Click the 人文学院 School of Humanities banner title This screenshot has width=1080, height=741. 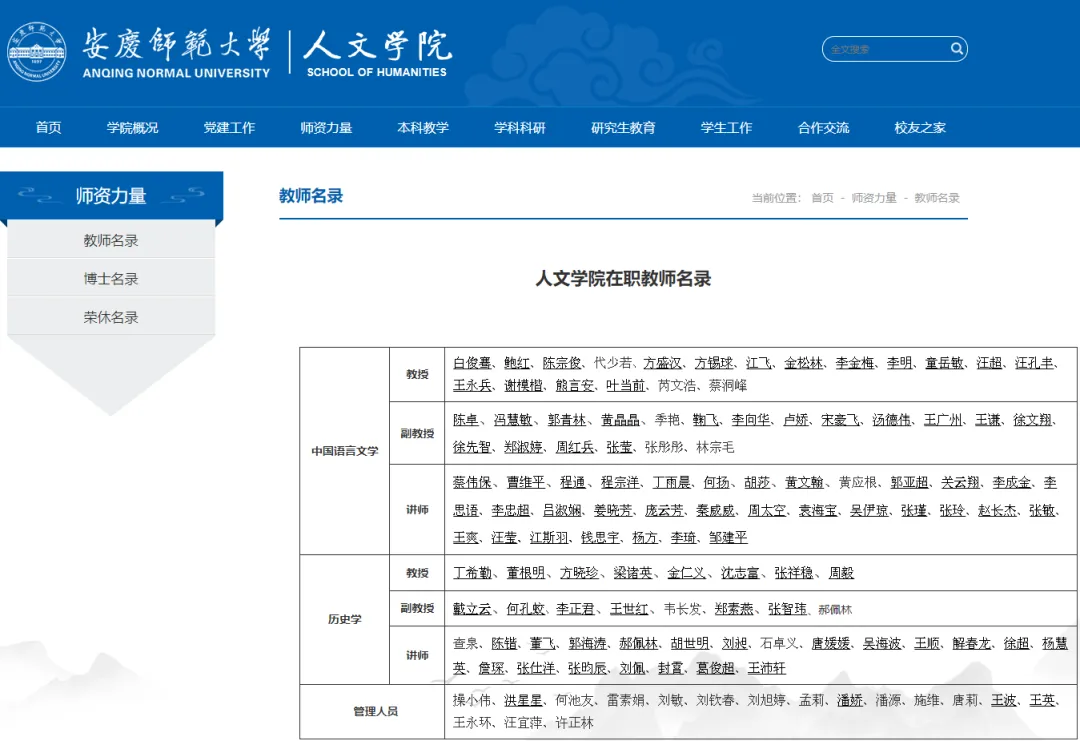[377, 53]
